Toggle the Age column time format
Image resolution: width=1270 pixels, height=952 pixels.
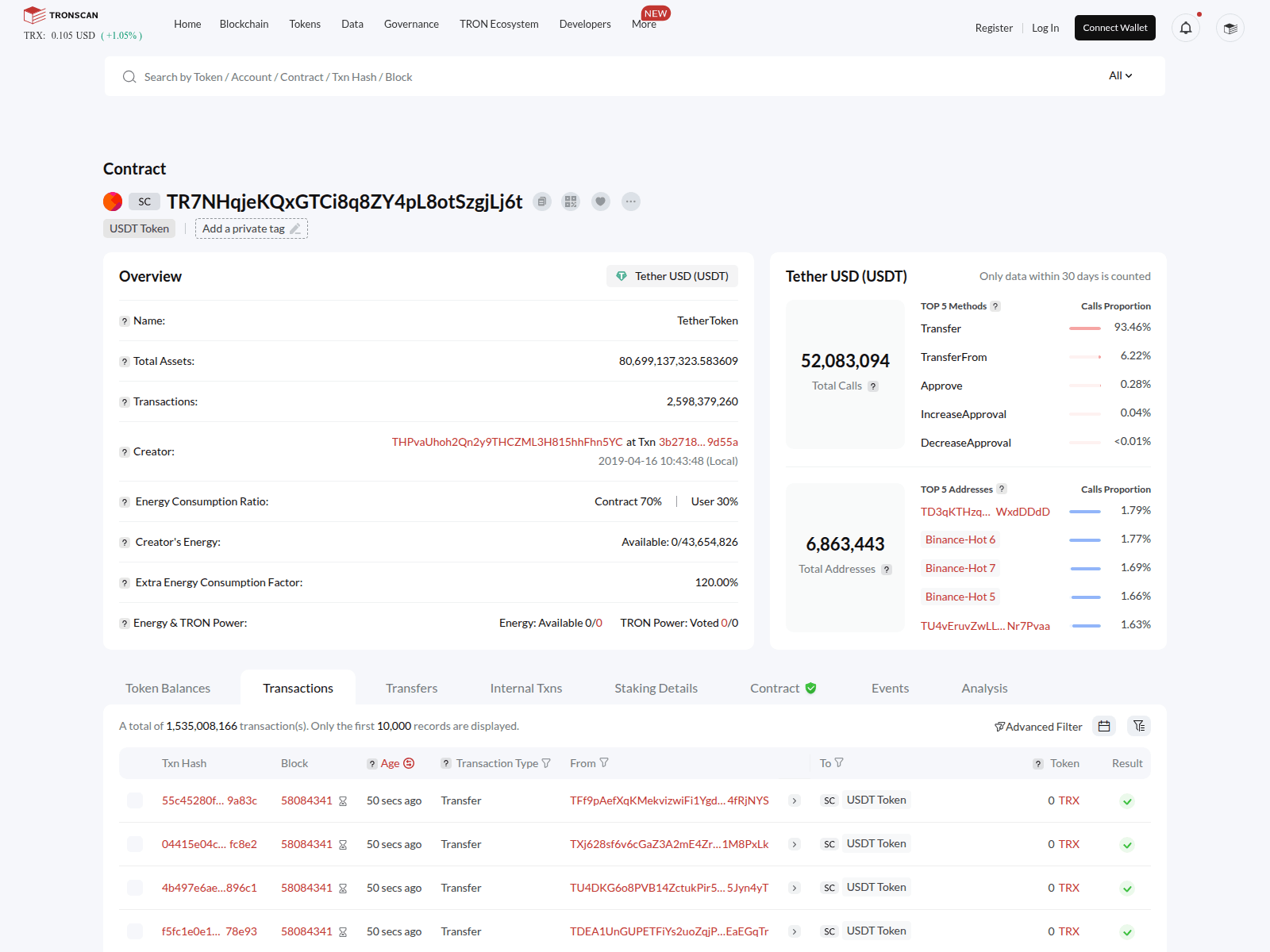pyautogui.click(x=409, y=763)
